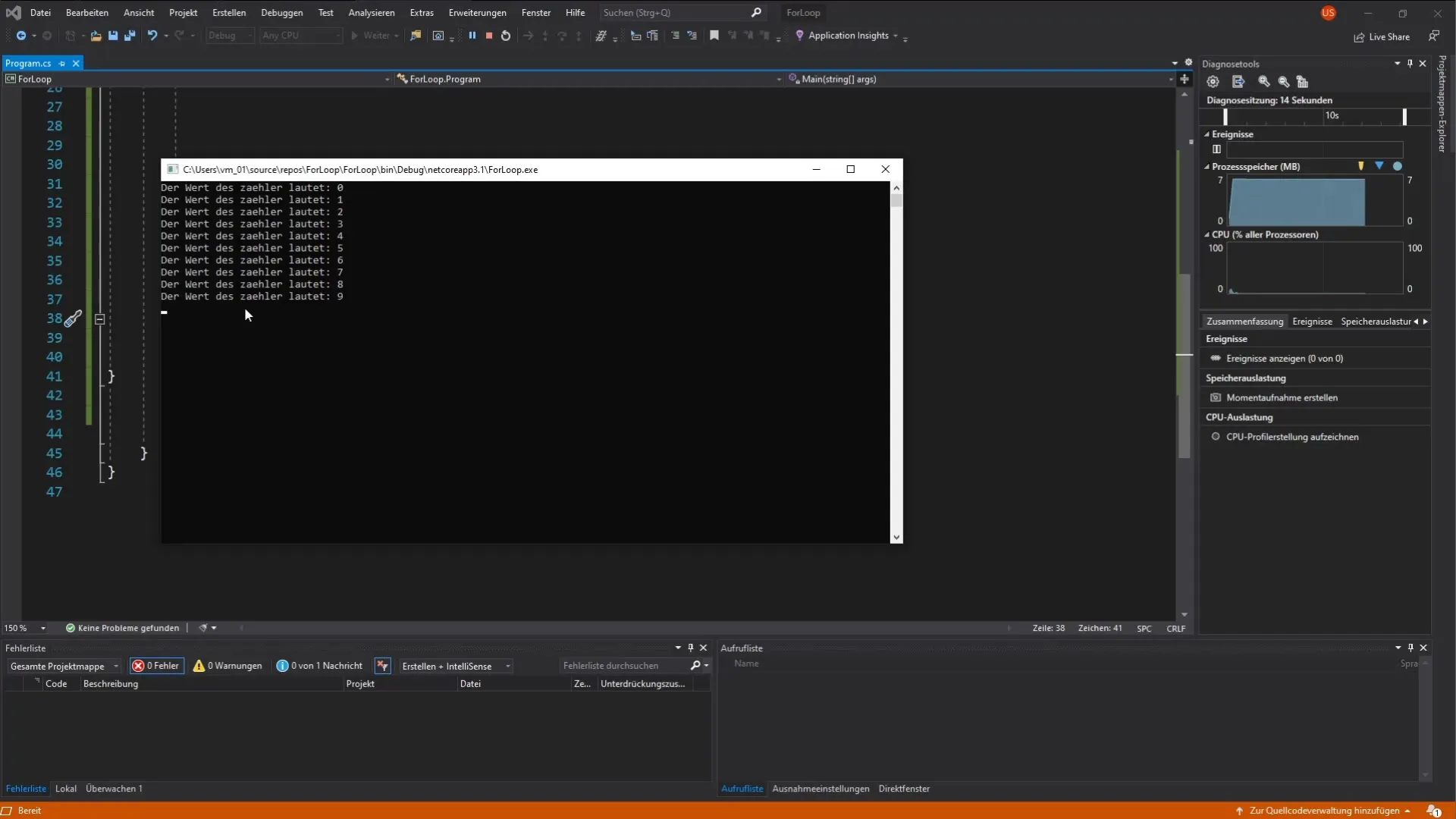The image size is (1456, 819).
Task: Open the ForLoop project dropdown
Action: (x=197, y=79)
